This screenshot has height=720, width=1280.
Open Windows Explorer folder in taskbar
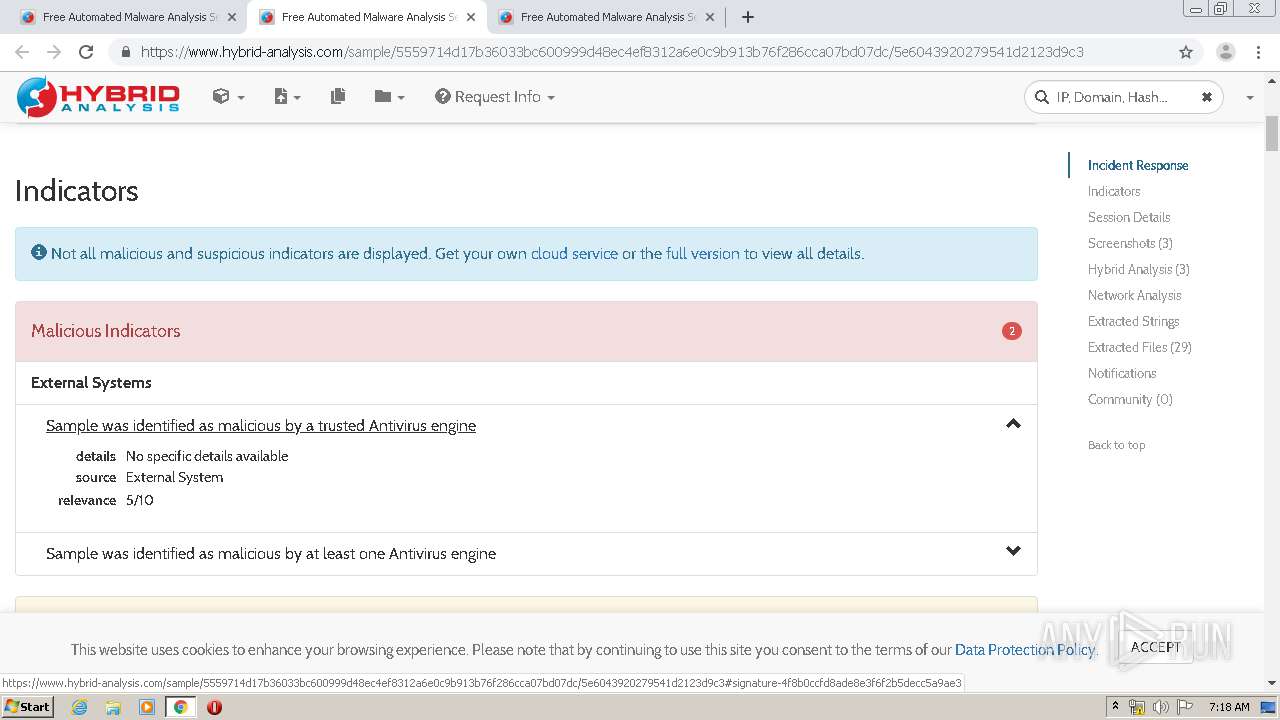point(113,707)
